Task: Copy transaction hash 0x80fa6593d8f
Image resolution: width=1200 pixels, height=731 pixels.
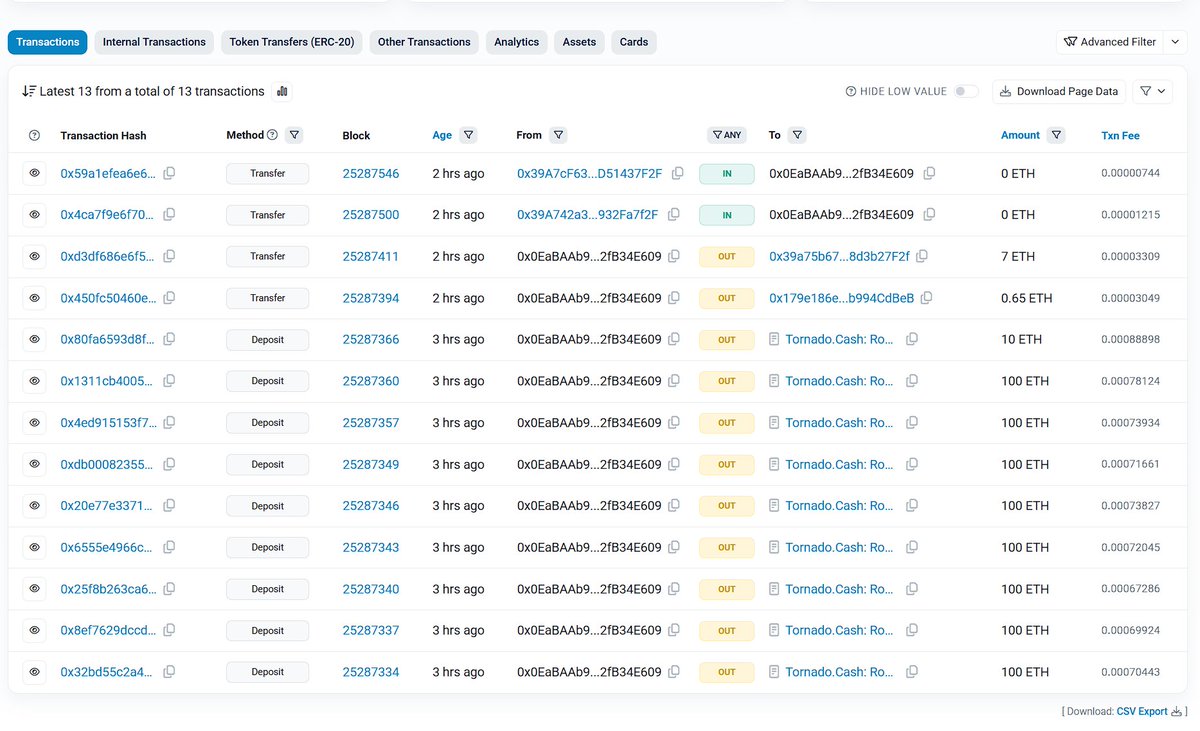Action: pos(169,339)
